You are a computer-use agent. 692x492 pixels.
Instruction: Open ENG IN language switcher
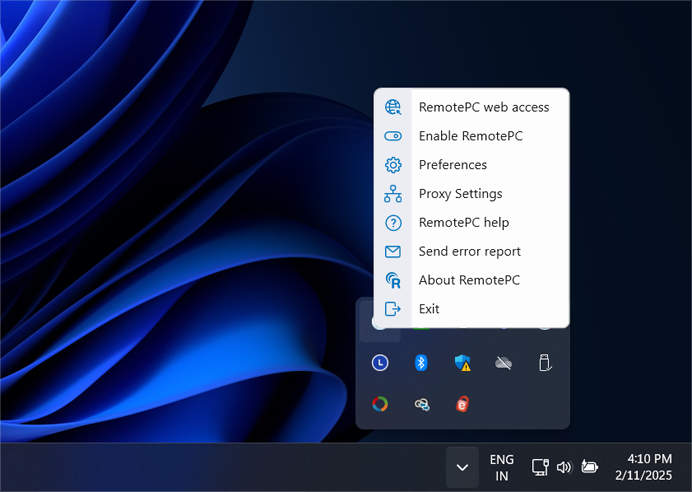point(502,467)
